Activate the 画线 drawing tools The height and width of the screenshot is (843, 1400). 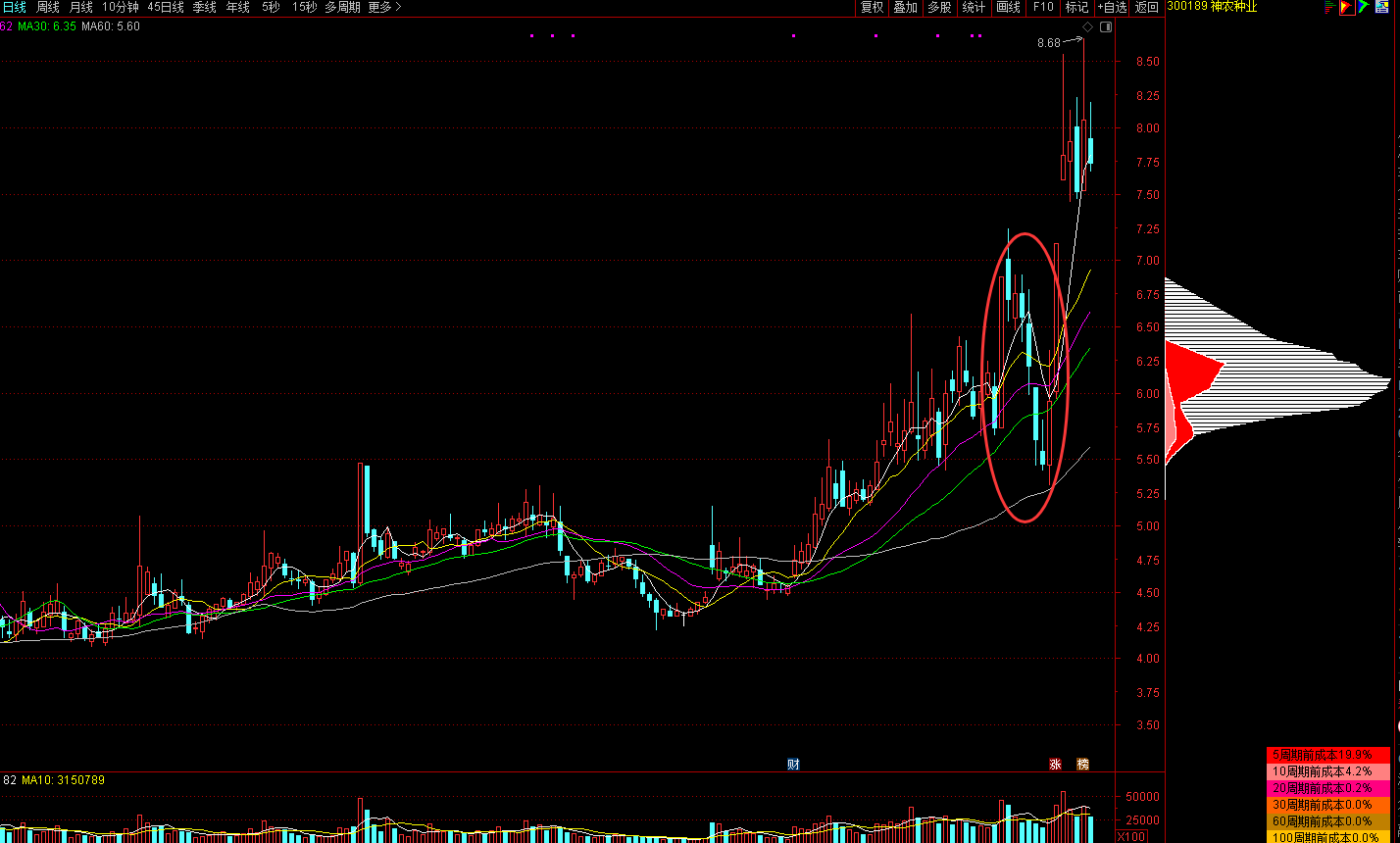point(1008,7)
